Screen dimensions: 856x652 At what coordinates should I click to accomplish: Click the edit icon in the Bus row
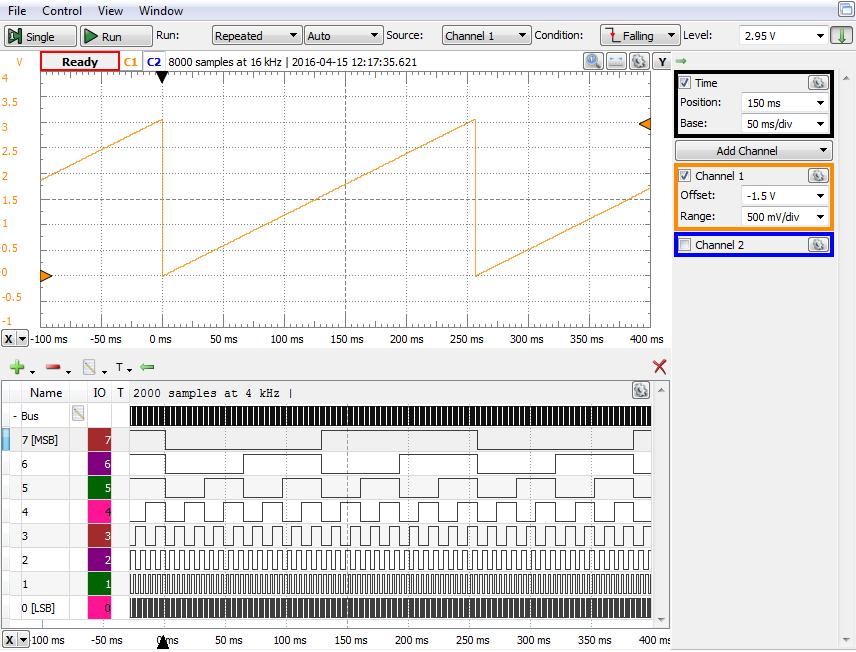[x=78, y=413]
